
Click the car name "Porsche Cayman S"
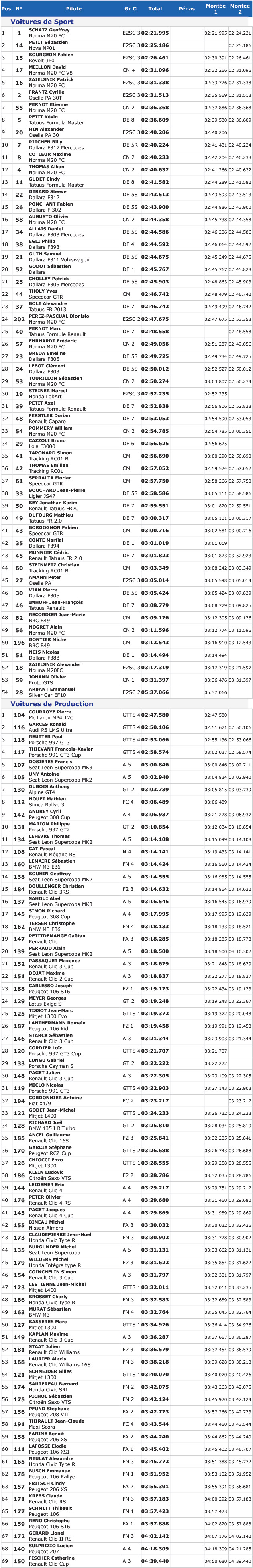tap(51, 1066)
